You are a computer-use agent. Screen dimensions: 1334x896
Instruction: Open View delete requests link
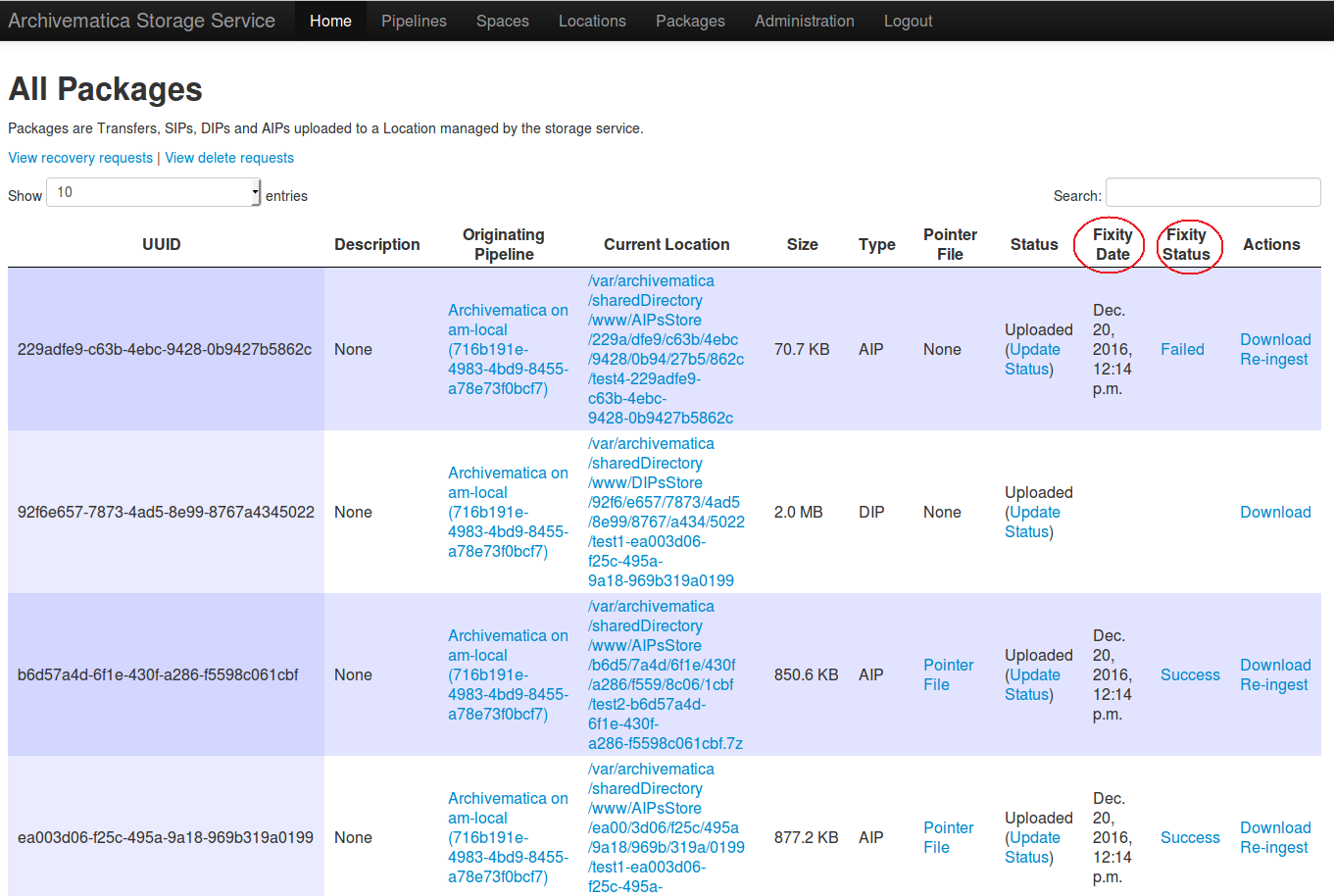tap(229, 158)
